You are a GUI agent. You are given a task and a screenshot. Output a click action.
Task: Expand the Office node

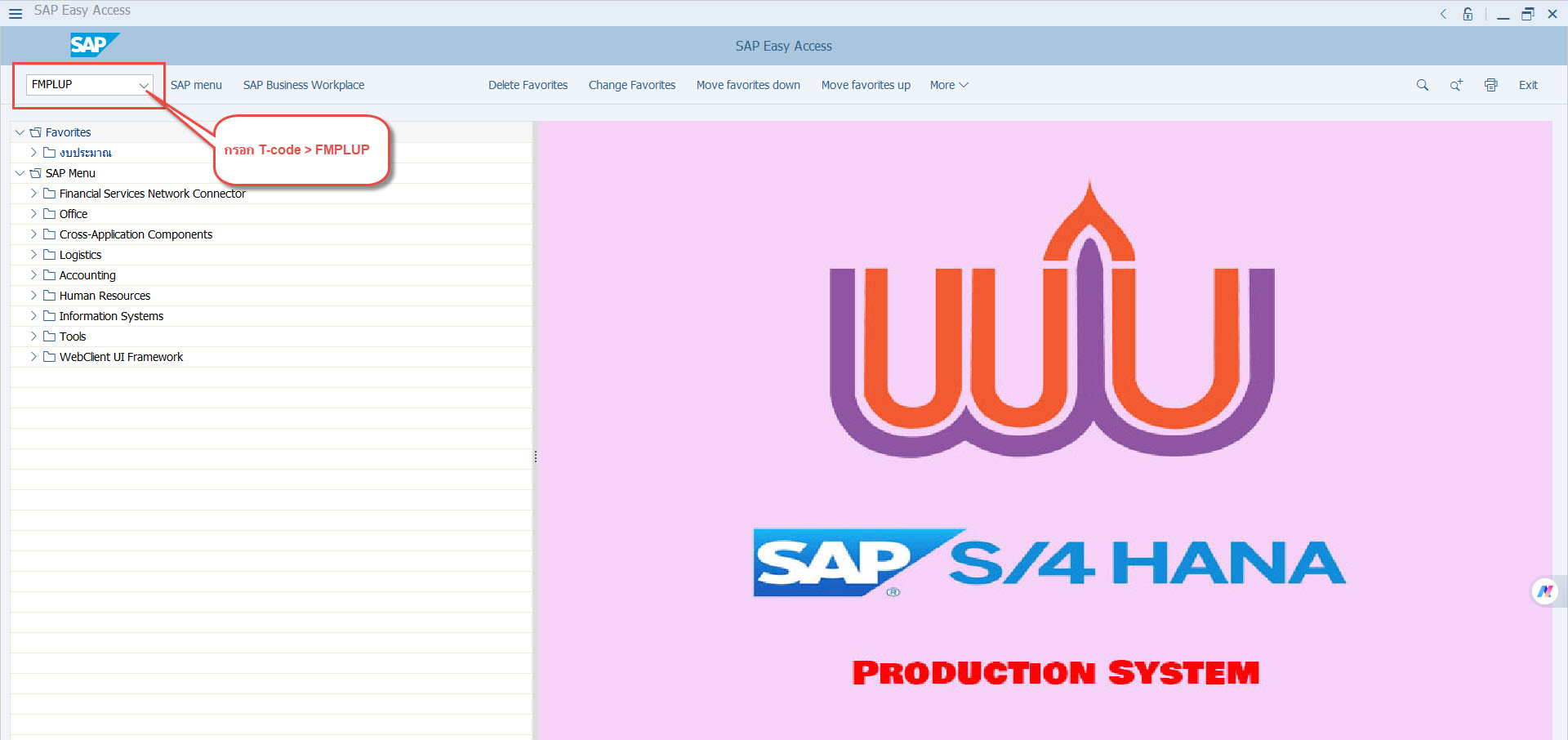click(33, 214)
